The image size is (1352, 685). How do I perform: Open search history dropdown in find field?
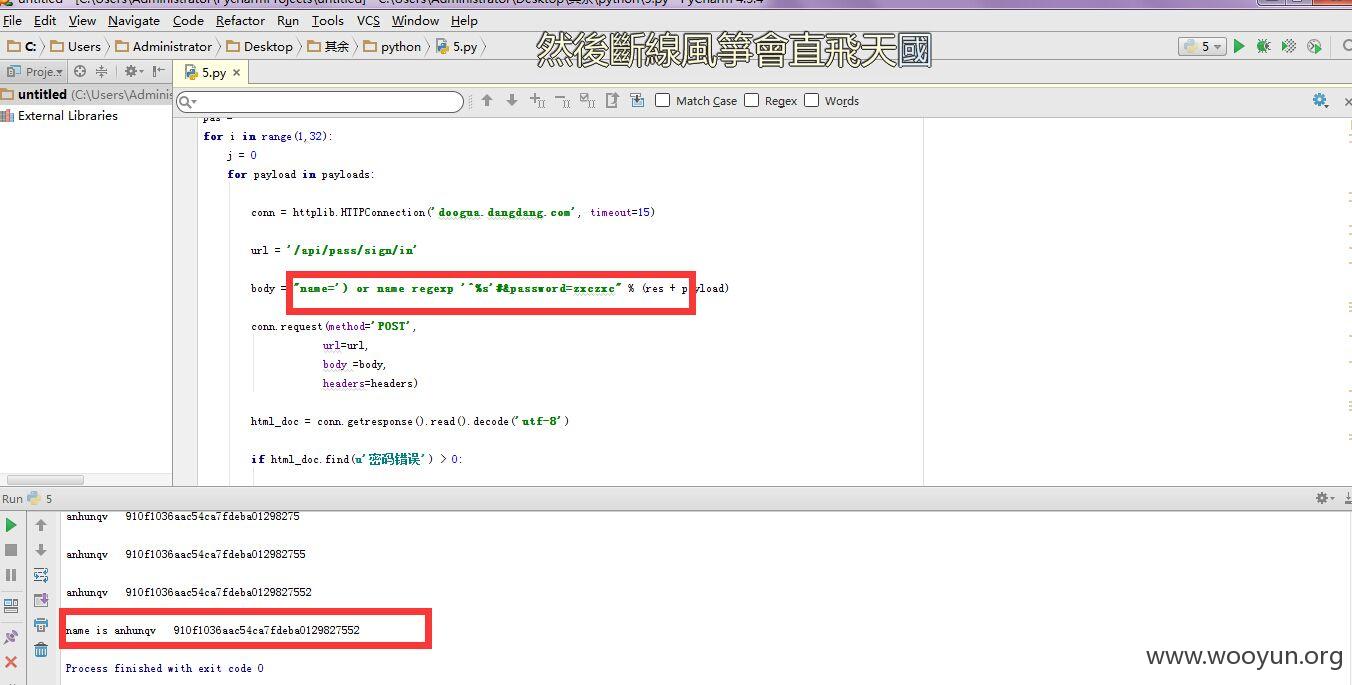(187, 101)
